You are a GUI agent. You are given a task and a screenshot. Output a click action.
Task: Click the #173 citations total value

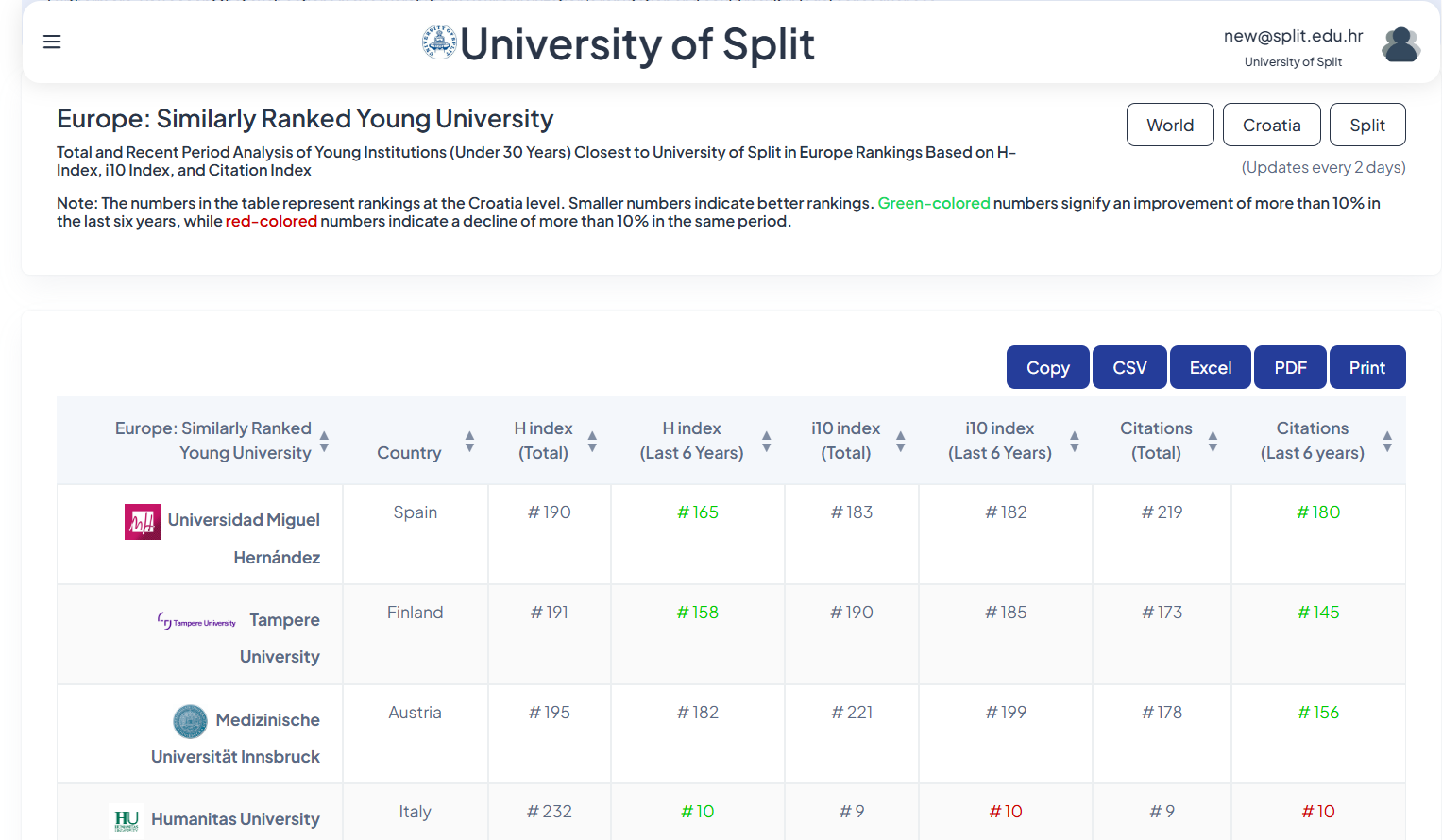1162,613
